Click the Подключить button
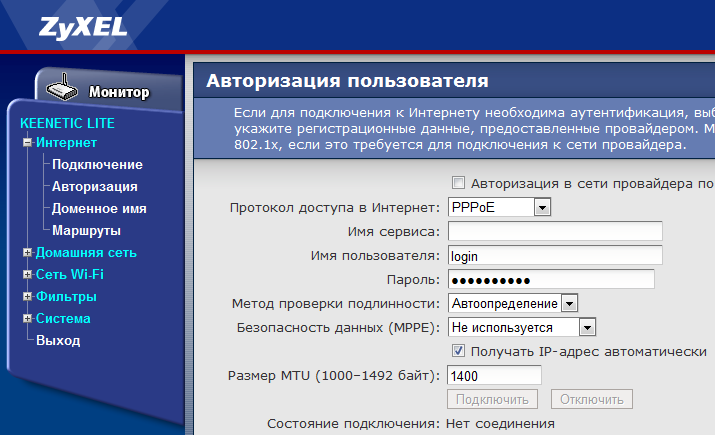The image size is (715, 435). [492, 399]
